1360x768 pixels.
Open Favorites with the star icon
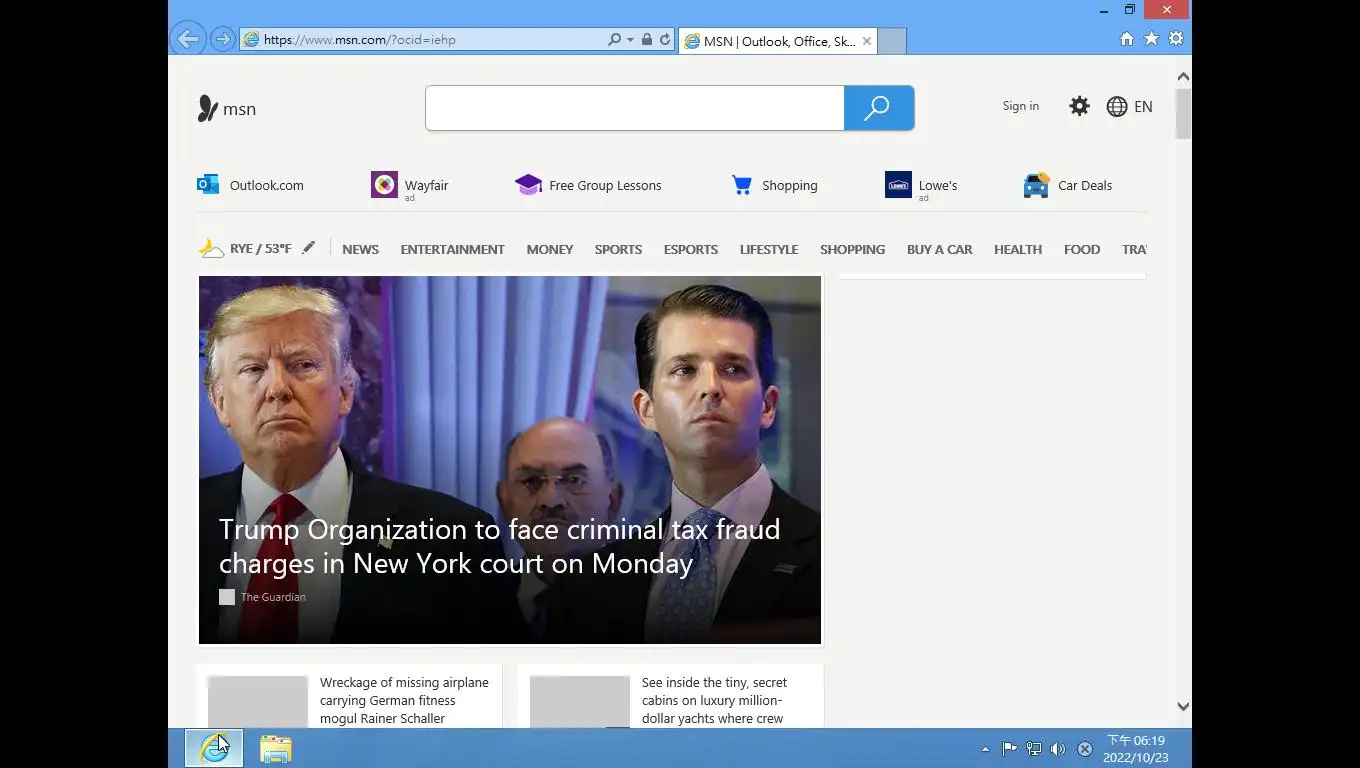click(1151, 39)
